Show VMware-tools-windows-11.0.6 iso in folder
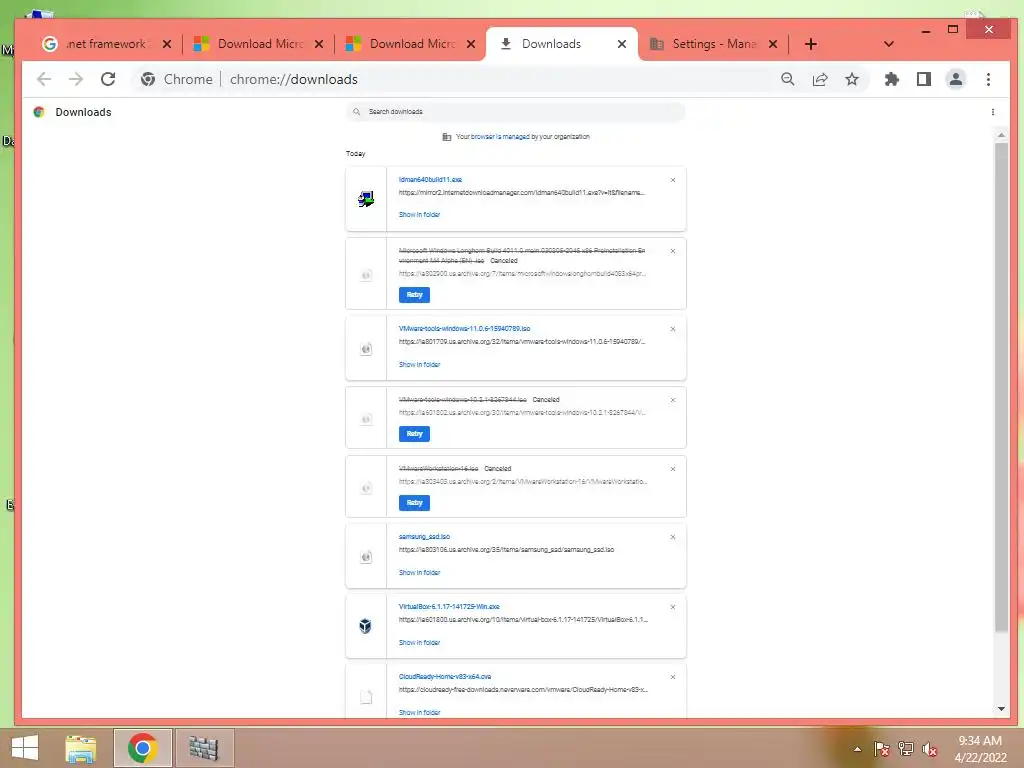This screenshot has height=768, width=1024. pyautogui.click(x=419, y=364)
